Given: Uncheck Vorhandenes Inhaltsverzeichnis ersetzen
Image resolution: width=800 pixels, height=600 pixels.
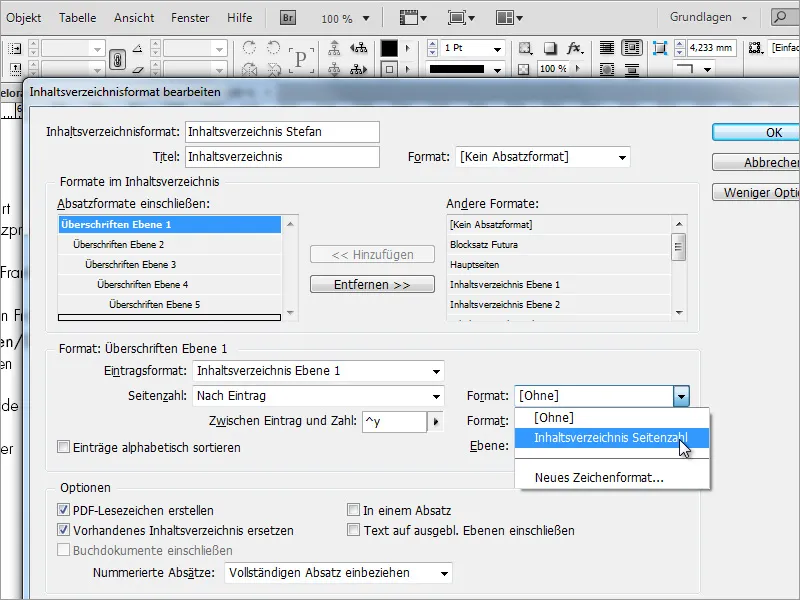Looking at the screenshot, I should pyautogui.click(x=63, y=530).
